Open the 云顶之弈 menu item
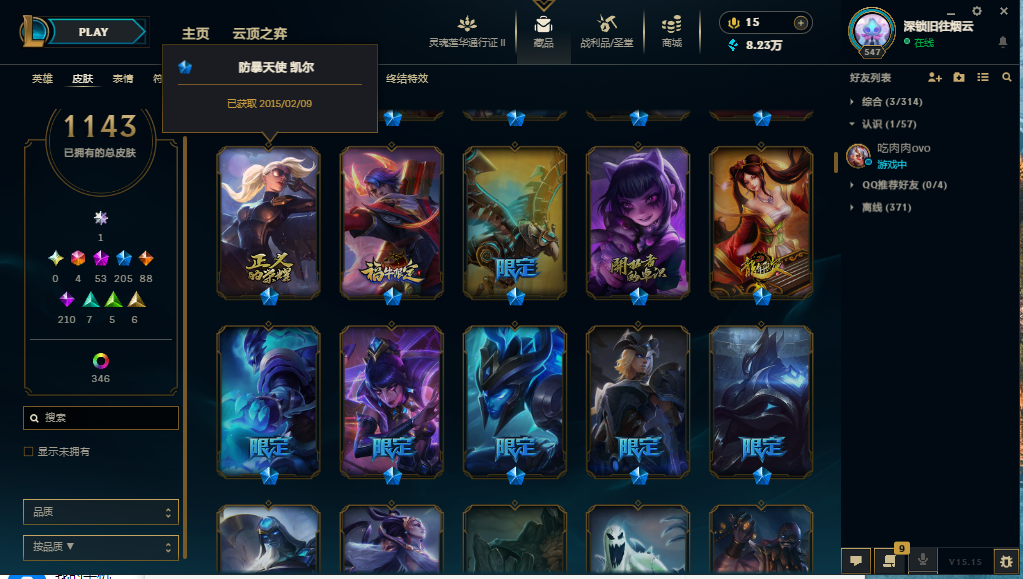This screenshot has height=579, width=1023. [260, 33]
